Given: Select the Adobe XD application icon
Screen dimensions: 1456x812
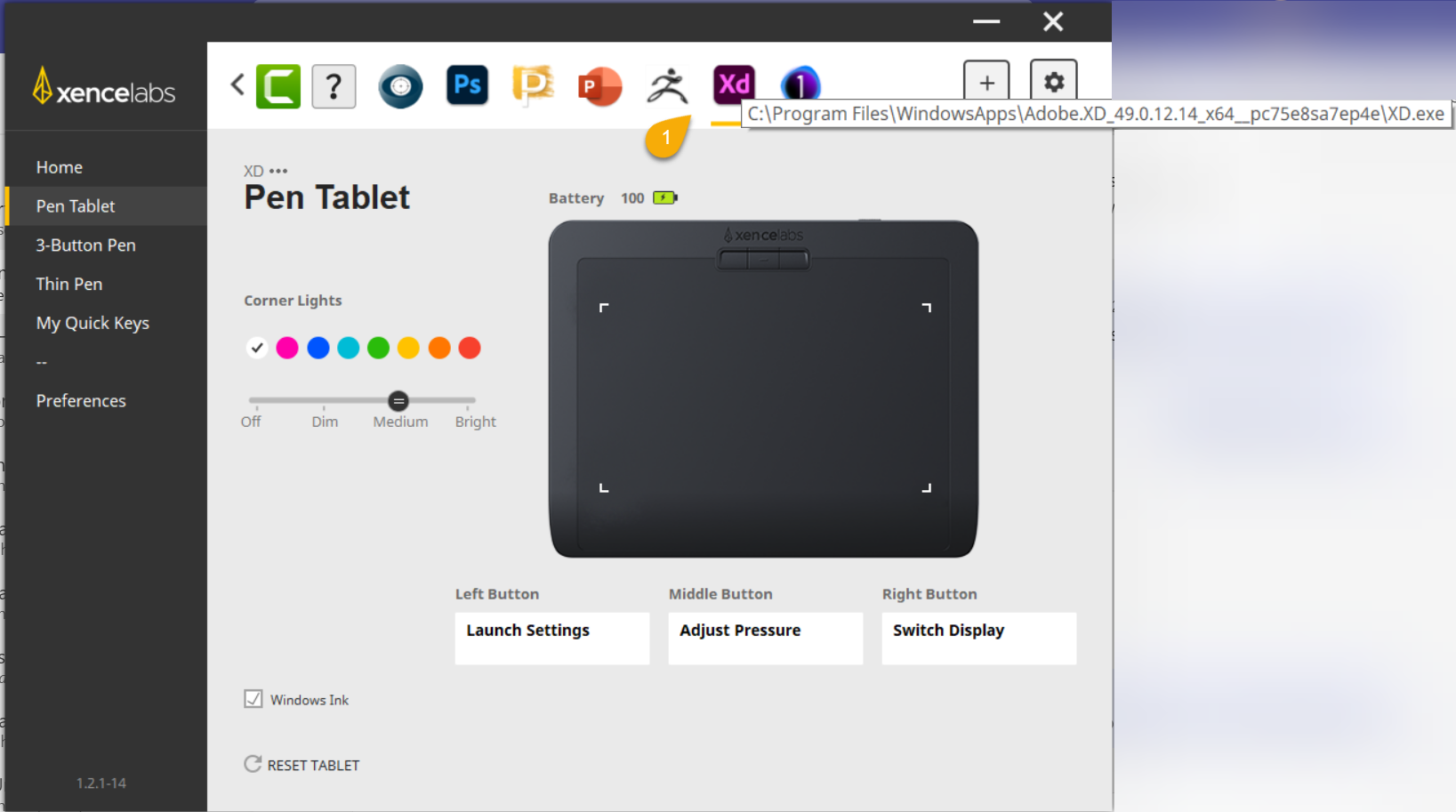Looking at the screenshot, I should 734,84.
